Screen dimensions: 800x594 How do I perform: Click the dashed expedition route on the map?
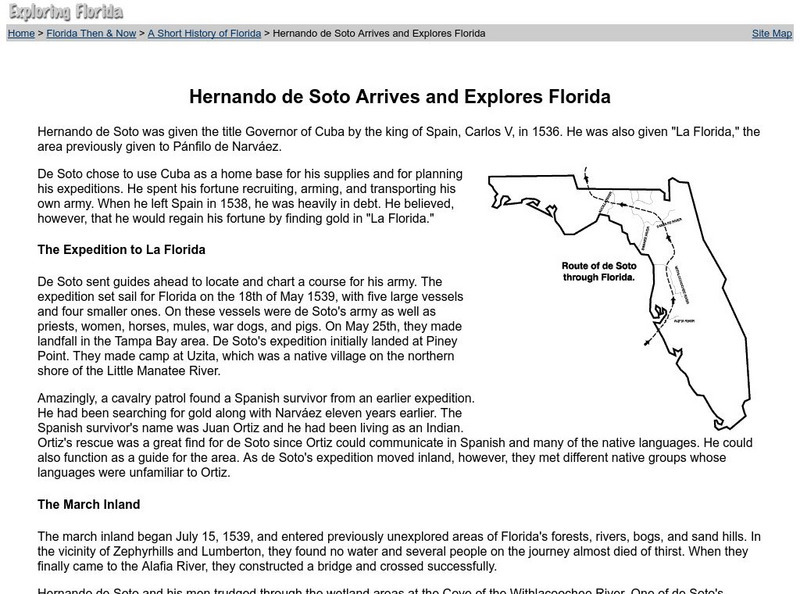click(622, 202)
